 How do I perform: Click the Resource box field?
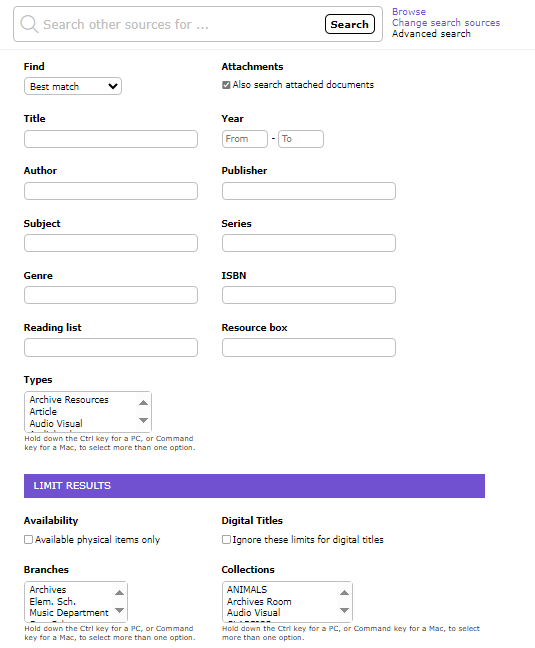pos(309,348)
